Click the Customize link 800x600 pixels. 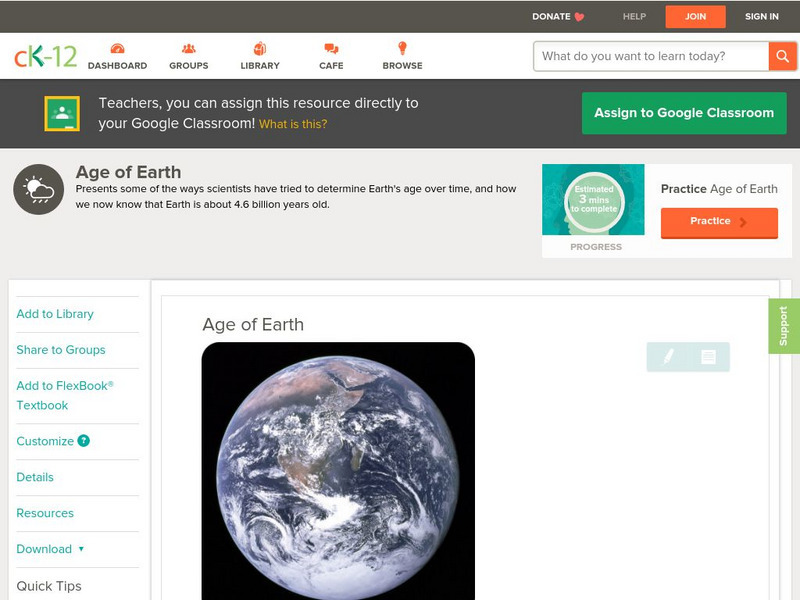click(45, 441)
